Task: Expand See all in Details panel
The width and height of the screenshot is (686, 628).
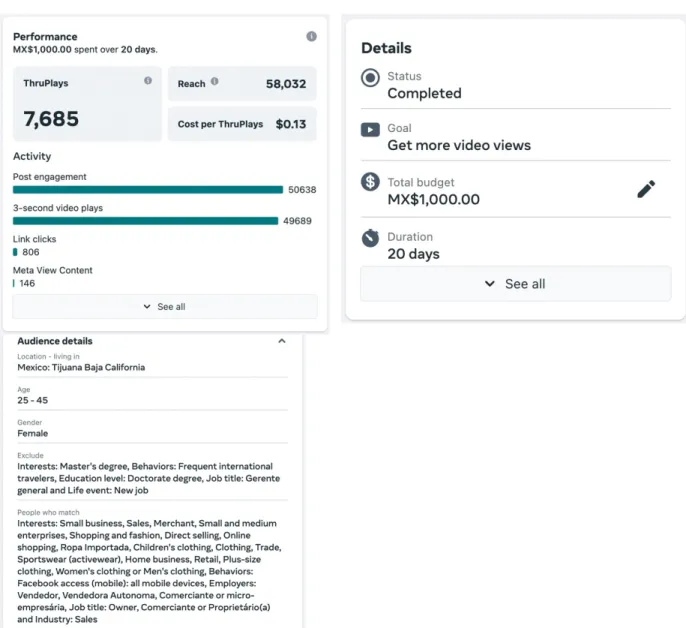Action: pos(515,284)
